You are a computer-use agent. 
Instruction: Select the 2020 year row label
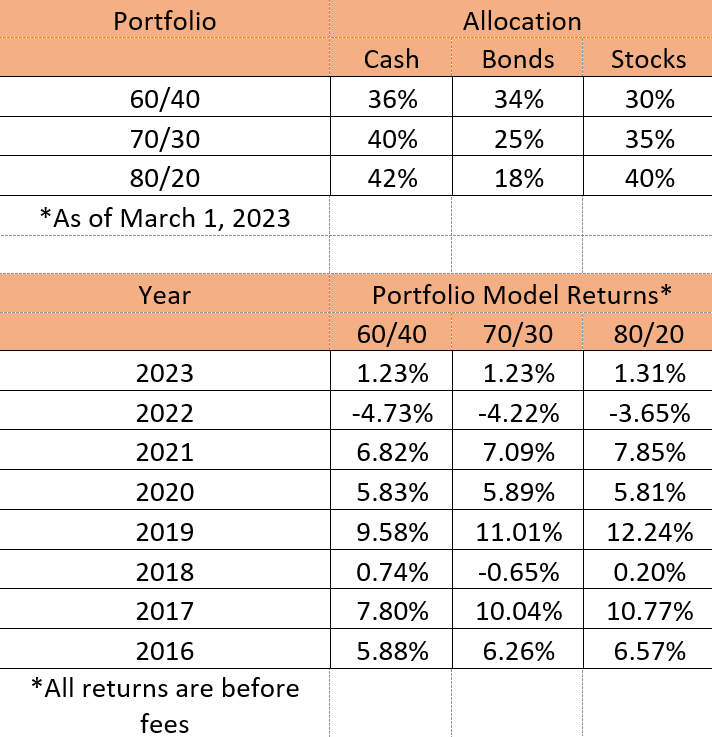pos(165,492)
